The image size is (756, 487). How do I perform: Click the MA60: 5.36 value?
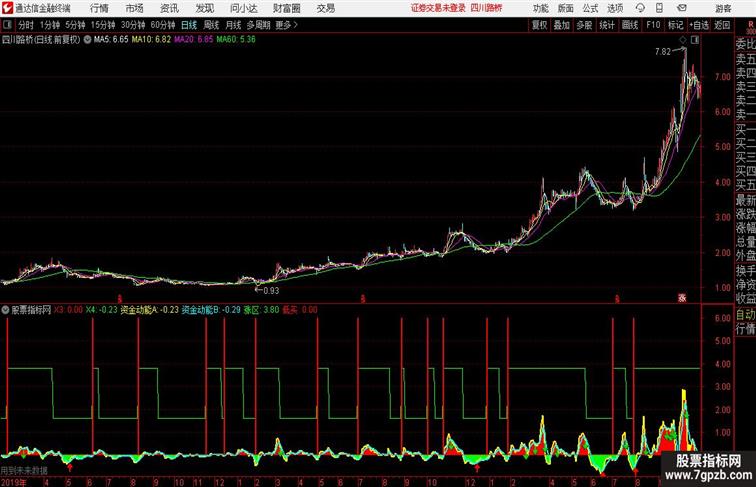tap(236, 40)
